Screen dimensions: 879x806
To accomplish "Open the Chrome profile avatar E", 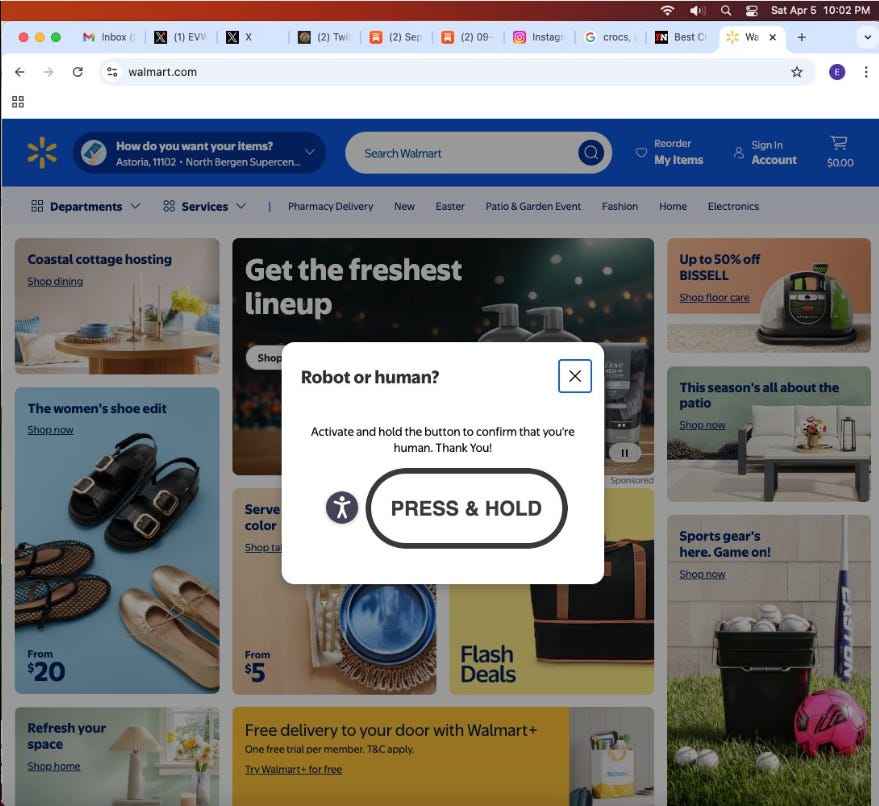I will point(837,72).
